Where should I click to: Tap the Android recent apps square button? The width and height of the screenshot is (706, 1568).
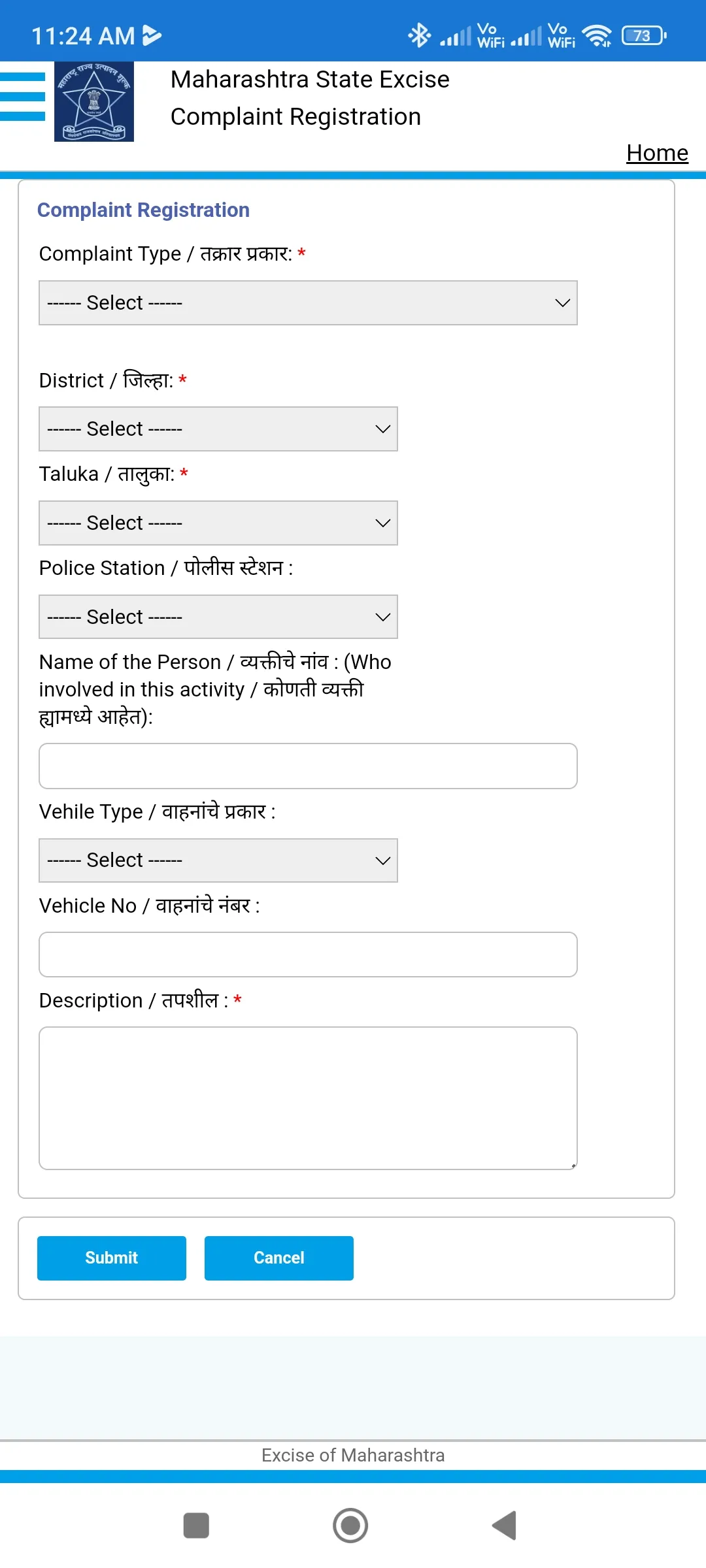click(x=196, y=1526)
